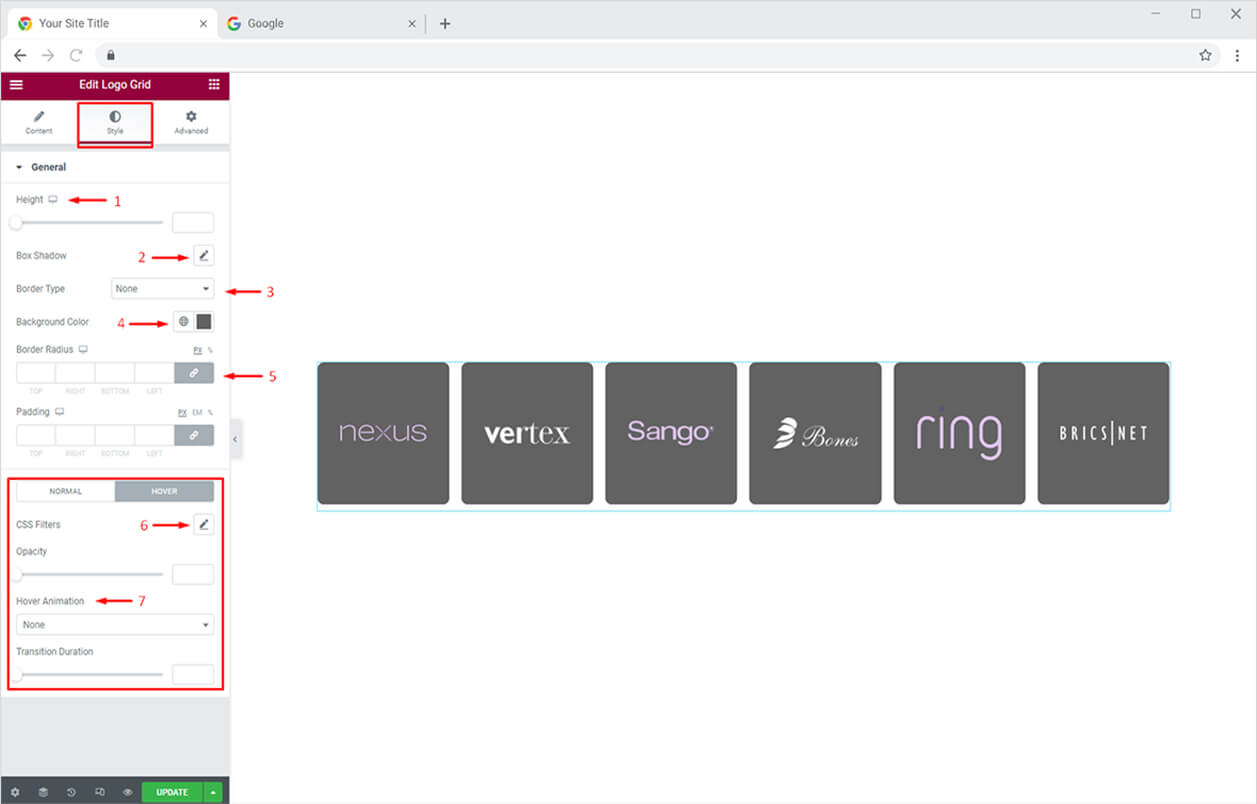Select the Sango logo tile
Image resolution: width=1257 pixels, height=804 pixels.
(671, 433)
